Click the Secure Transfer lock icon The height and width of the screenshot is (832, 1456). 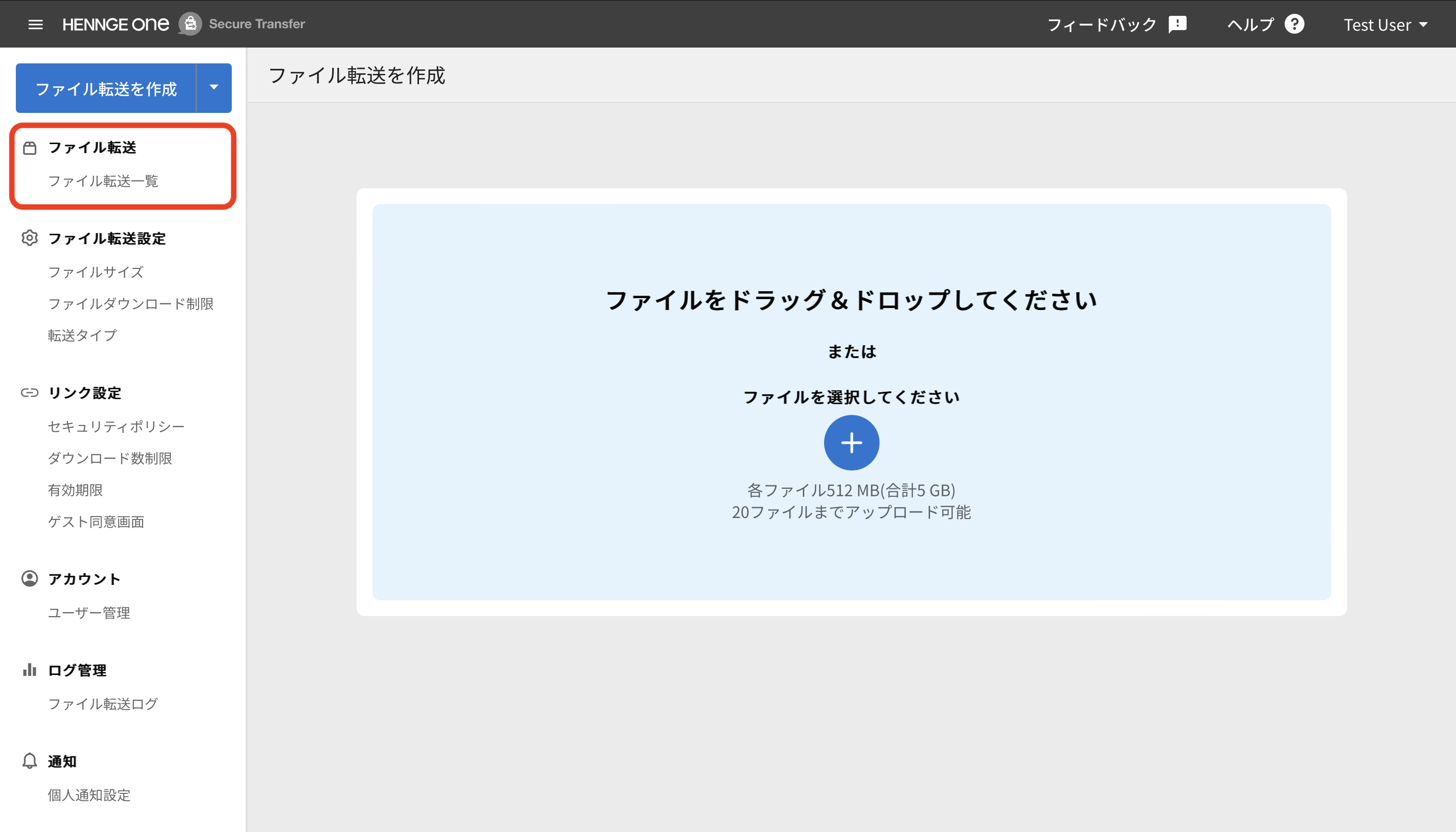click(190, 24)
